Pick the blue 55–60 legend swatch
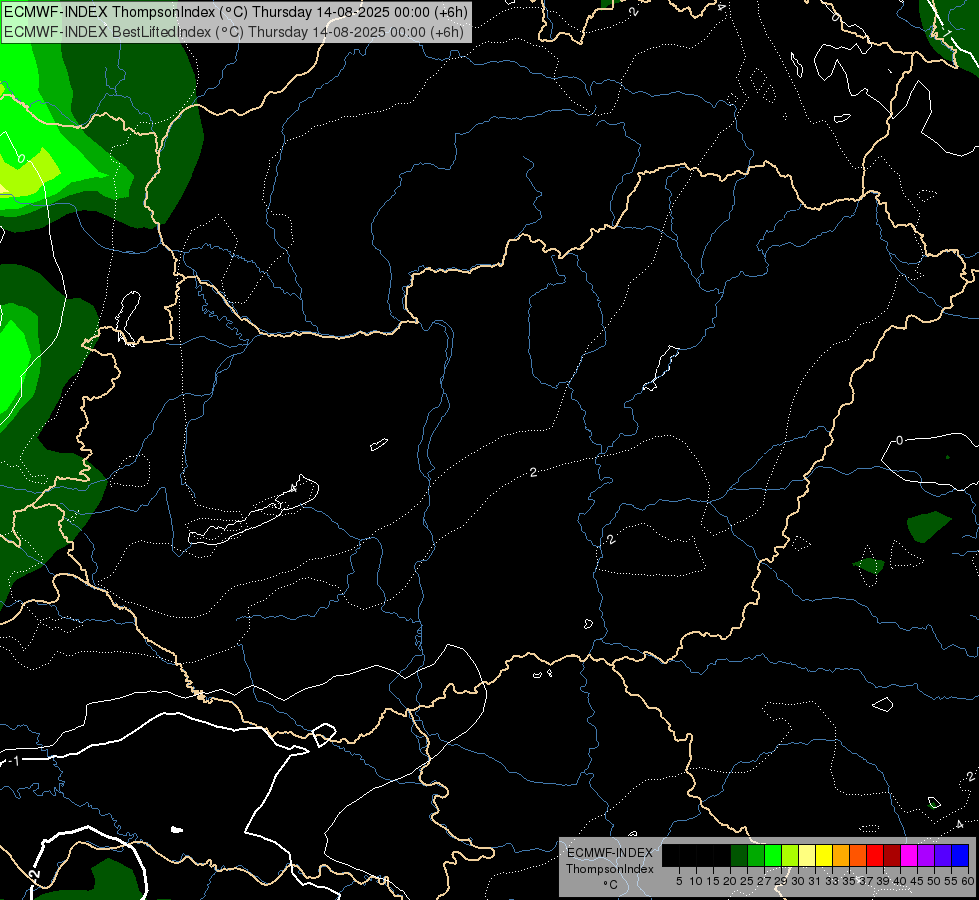This screenshot has height=900, width=979. (960, 855)
